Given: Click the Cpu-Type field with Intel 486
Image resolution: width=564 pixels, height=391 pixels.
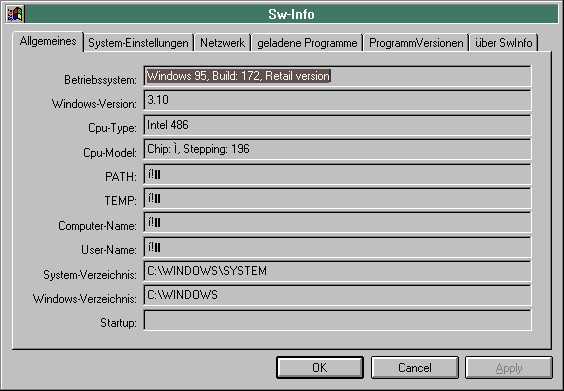Looking at the screenshot, I should 337,125.
